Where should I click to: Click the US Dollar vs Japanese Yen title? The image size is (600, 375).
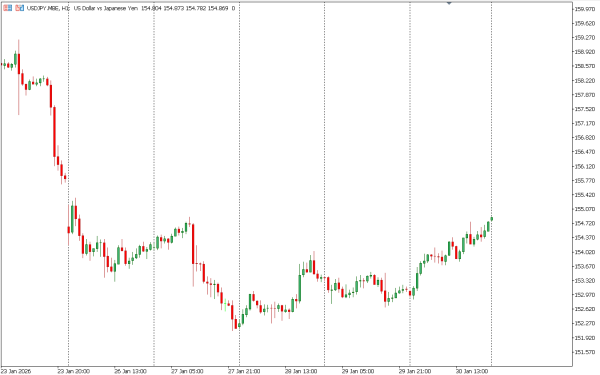[106, 8]
